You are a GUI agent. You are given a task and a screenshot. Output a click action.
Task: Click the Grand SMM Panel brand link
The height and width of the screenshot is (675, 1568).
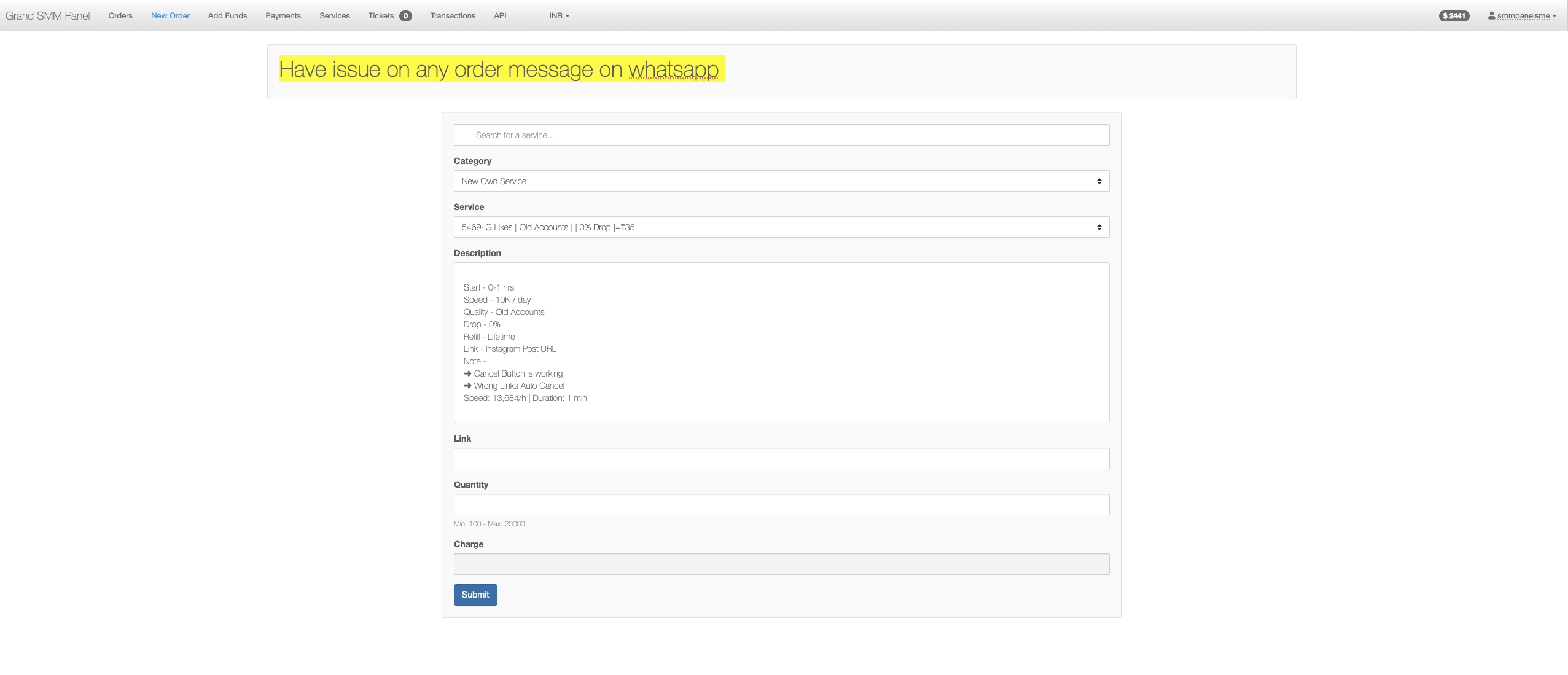pyautogui.click(x=47, y=16)
